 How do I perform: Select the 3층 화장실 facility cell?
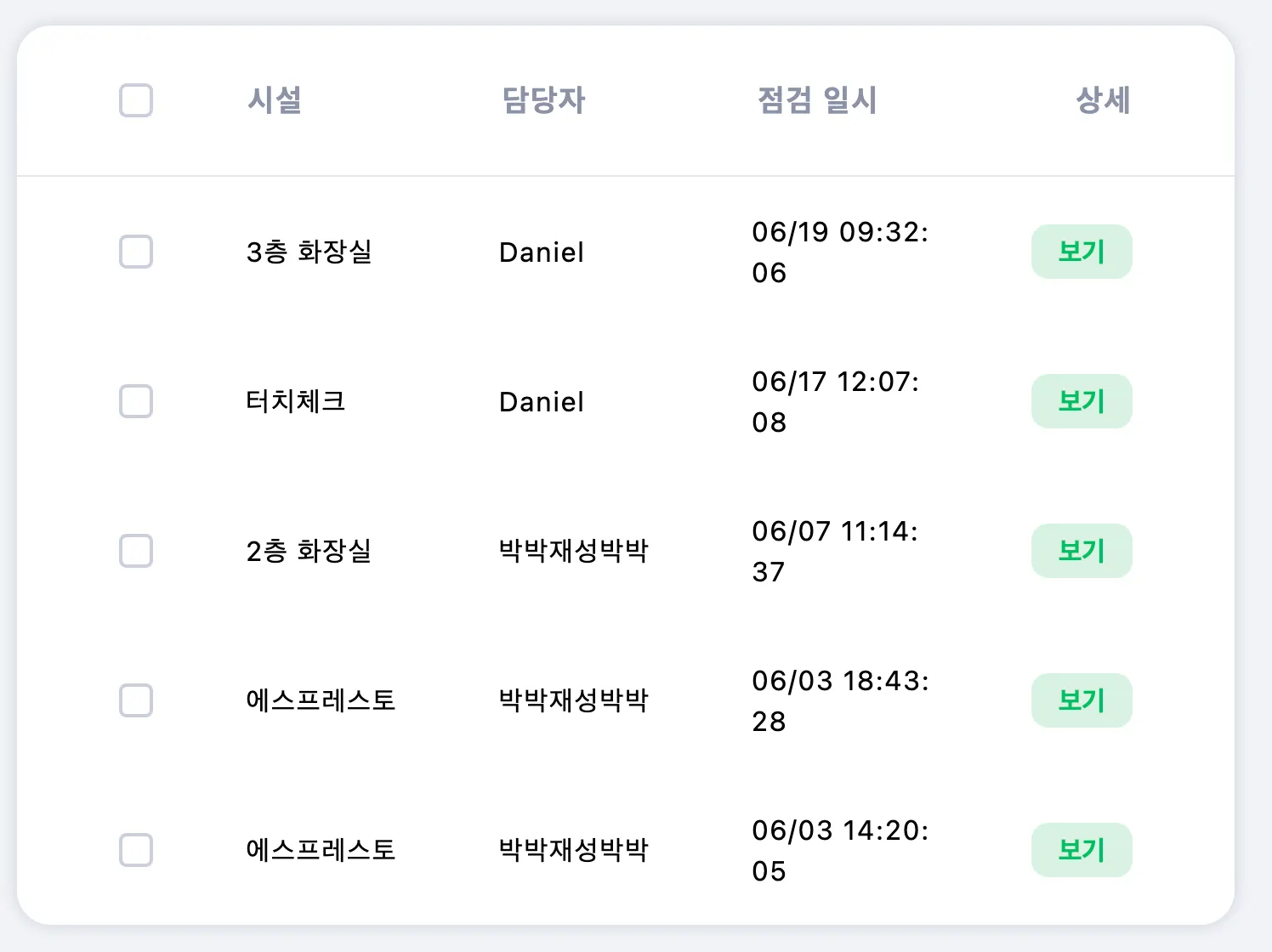[x=309, y=252]
